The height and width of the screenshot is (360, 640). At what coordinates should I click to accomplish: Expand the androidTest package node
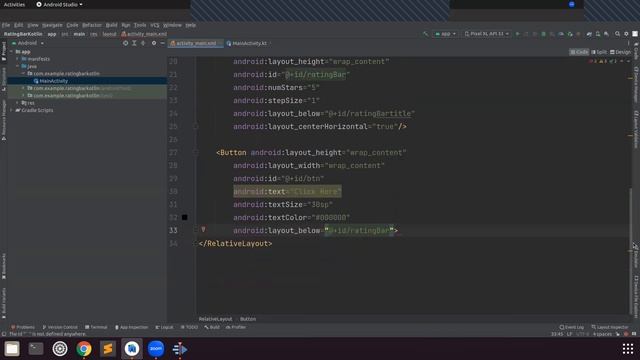click(x=23, y=88)
